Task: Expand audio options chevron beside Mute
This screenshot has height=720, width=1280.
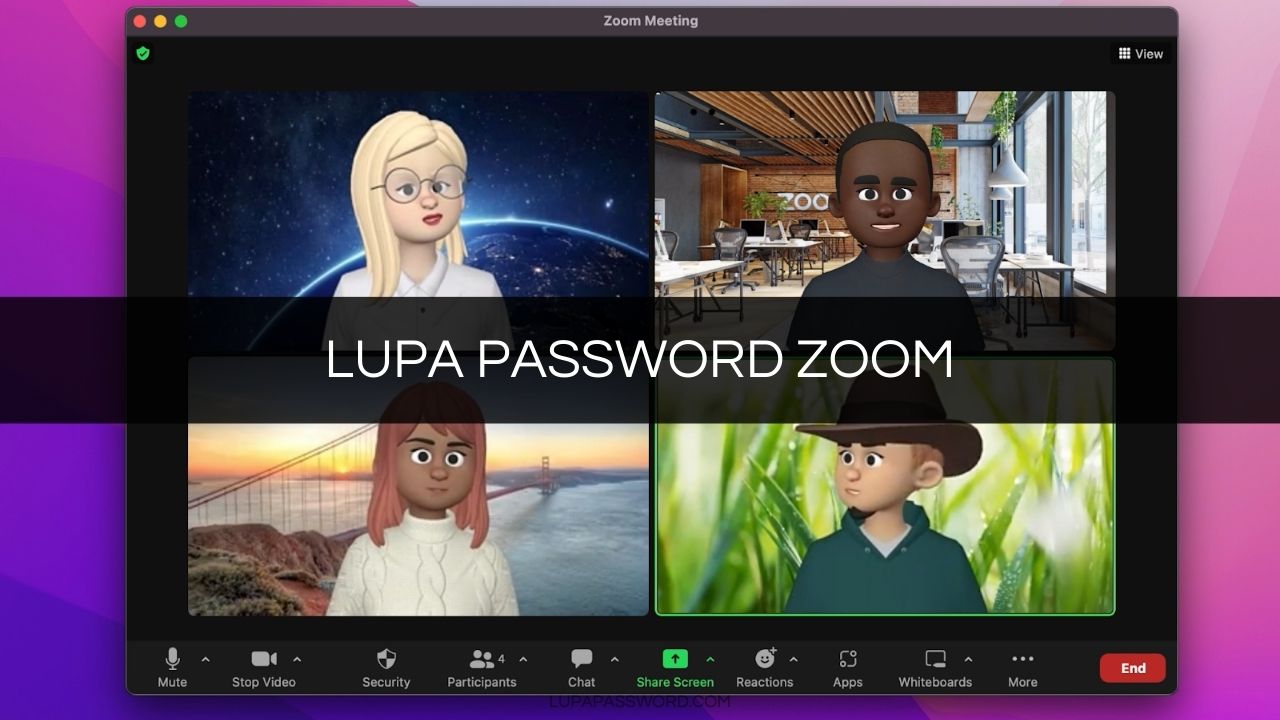Action: (206, 659)
